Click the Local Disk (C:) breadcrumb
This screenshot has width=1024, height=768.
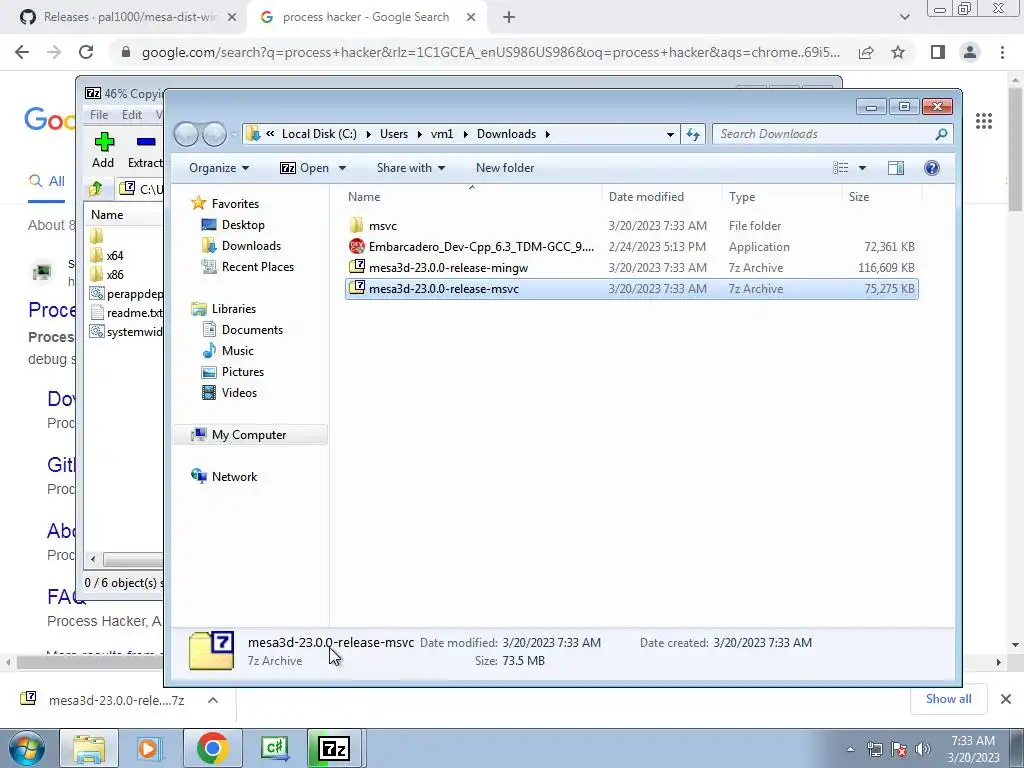tap(319, 134)
